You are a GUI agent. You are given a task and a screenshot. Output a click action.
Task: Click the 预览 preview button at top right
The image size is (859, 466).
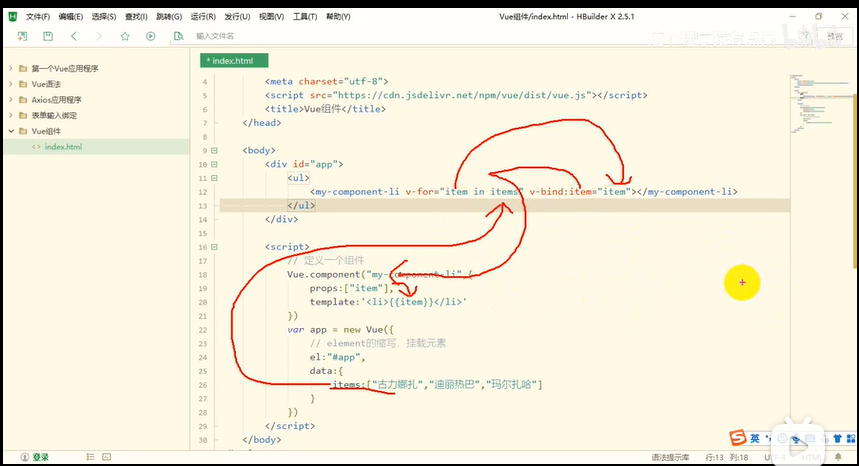(x=835, y=36)
